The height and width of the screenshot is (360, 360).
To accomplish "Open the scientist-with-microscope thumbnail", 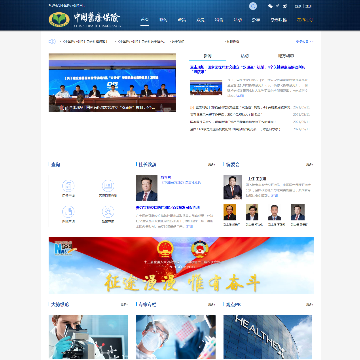I will tap(88, 337).
